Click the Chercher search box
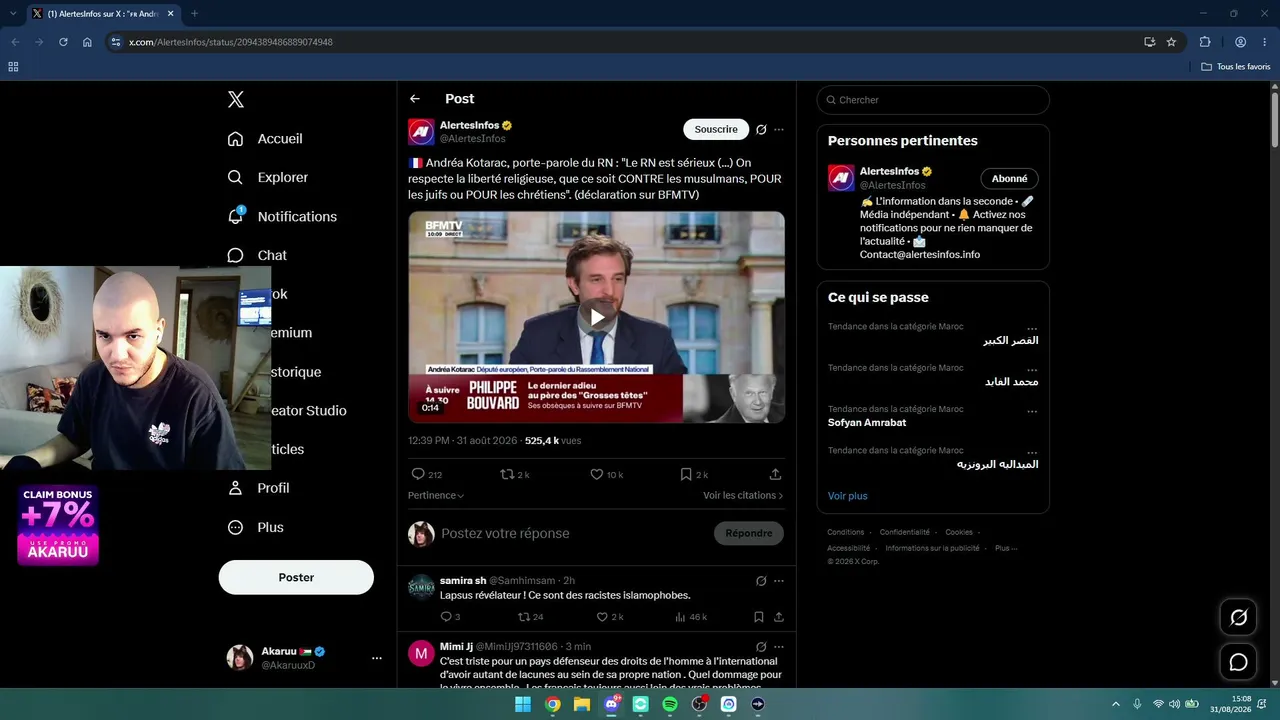This screenshot has height=720, width=1280. click(x=933, y=100)
